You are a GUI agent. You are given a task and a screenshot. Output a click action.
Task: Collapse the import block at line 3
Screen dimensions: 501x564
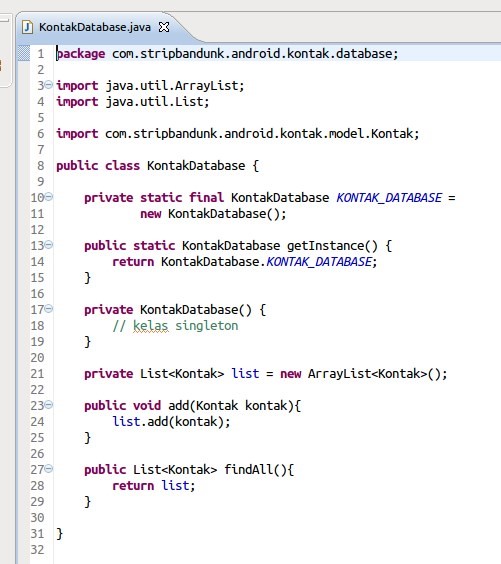pyautogui.click(x=49, y=85)
